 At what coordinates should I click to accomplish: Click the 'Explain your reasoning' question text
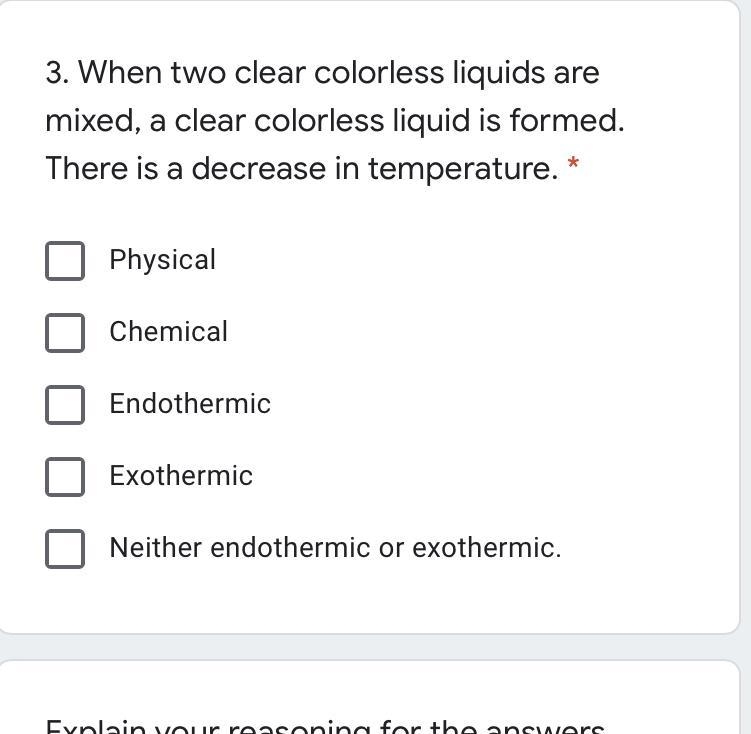(x=325, y=727)
